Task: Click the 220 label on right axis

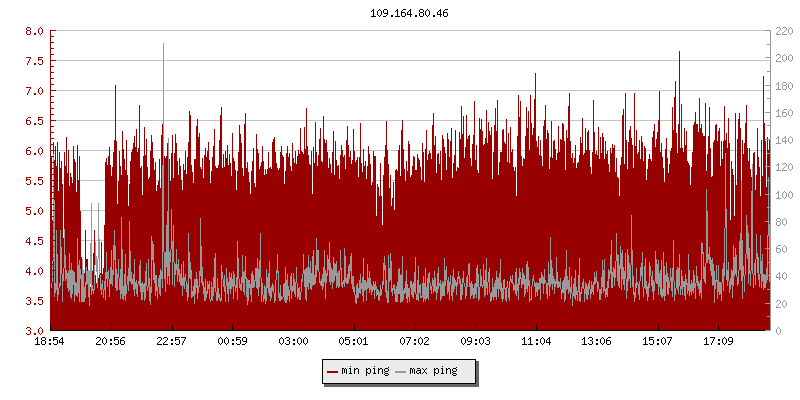Action: [784, 31]
